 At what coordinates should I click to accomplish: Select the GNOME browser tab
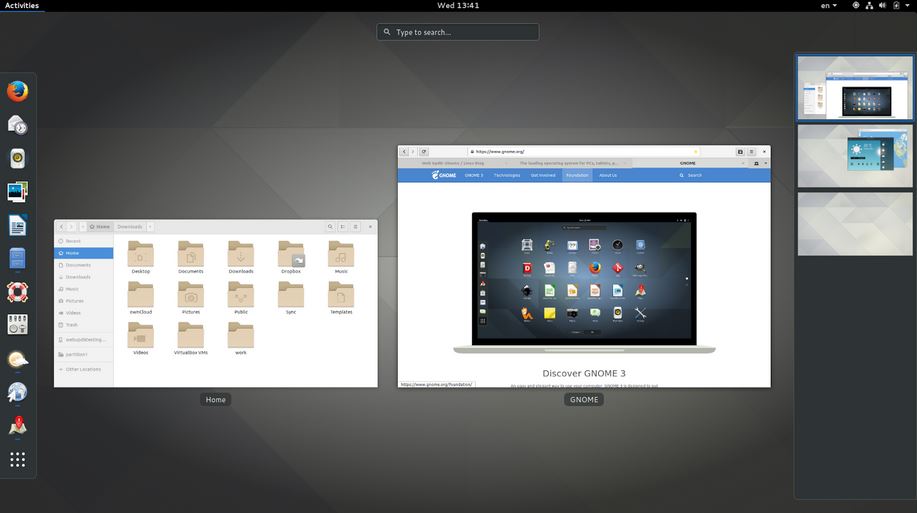point(688,163)
